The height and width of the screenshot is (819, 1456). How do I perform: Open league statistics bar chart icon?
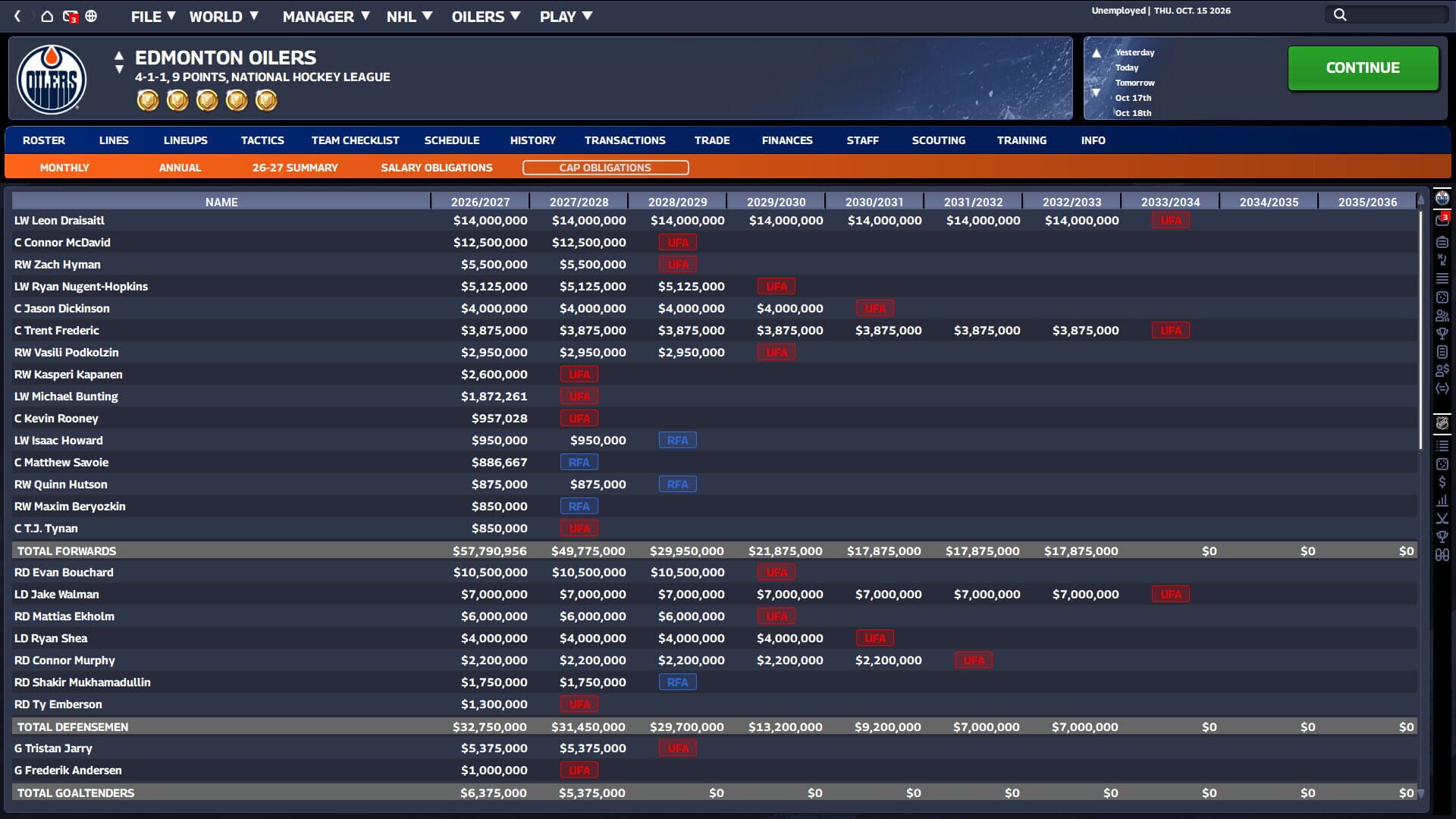tap(1442, 500)
